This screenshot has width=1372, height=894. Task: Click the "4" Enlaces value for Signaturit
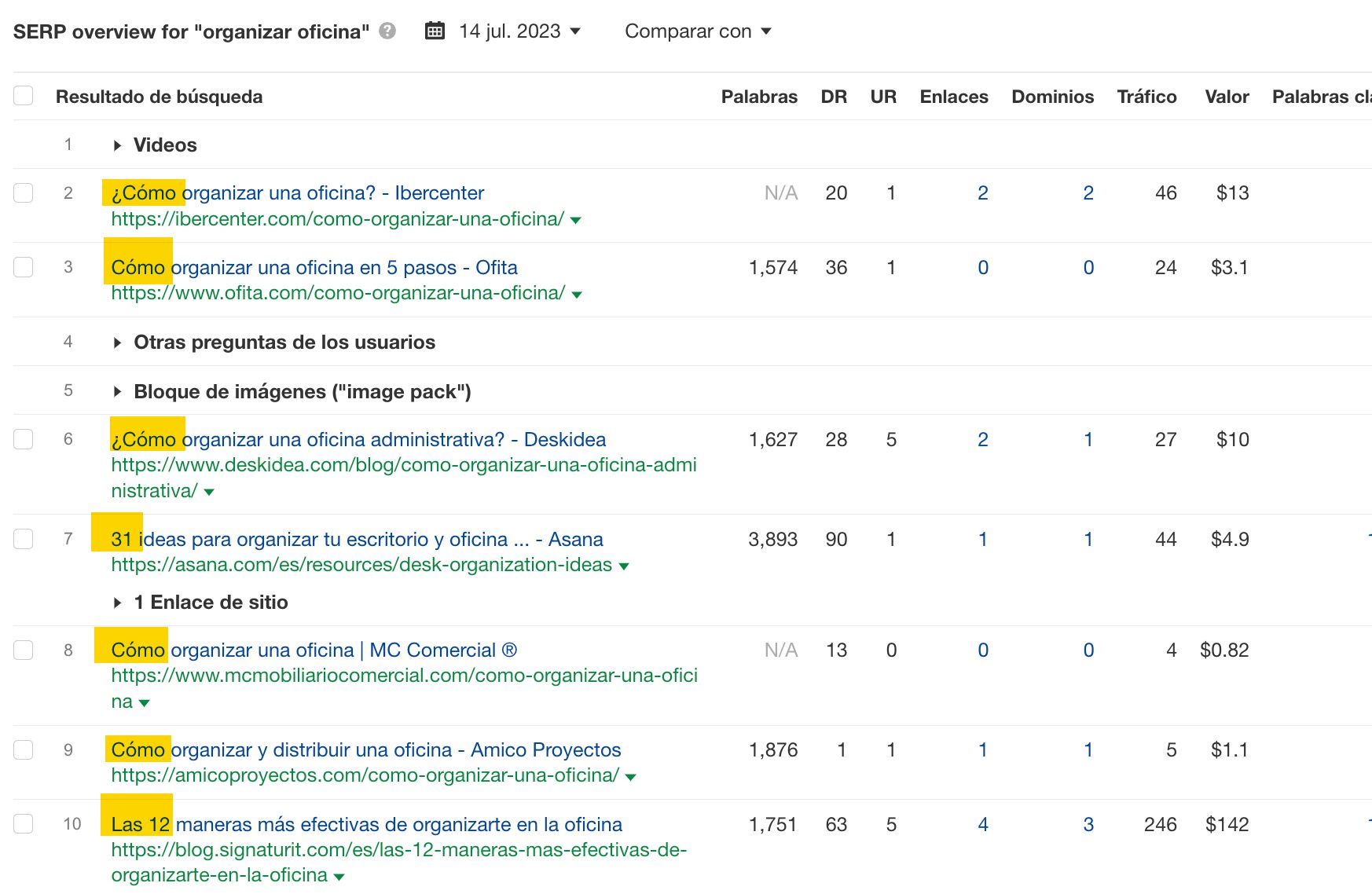point(983,824)
